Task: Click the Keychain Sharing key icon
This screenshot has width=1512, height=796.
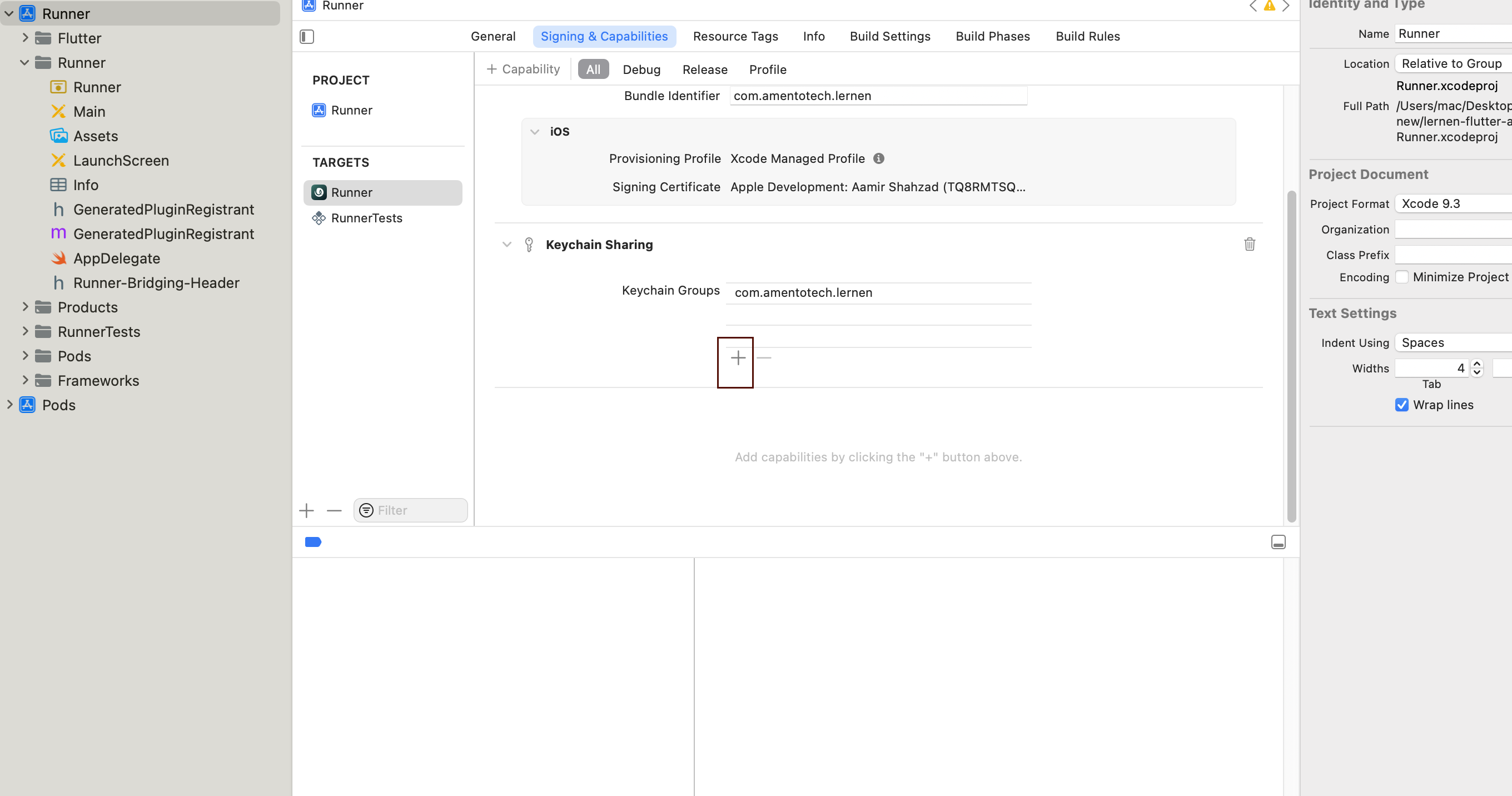Action: (x=529, y=244)
